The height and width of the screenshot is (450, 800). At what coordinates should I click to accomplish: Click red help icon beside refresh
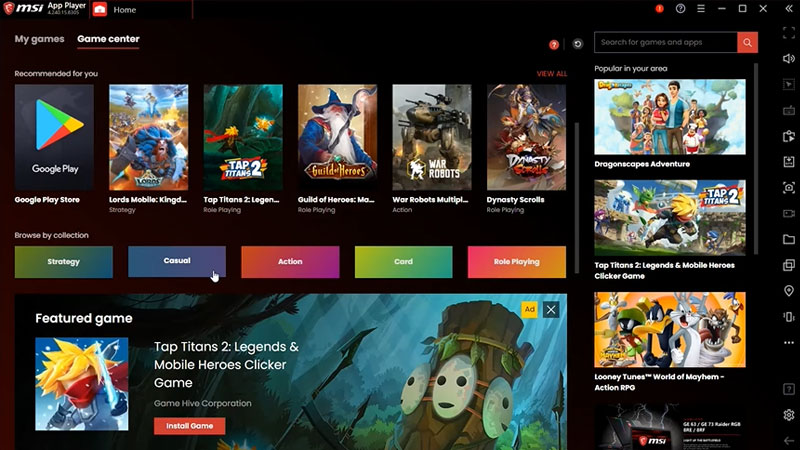[x=554, y=45]
